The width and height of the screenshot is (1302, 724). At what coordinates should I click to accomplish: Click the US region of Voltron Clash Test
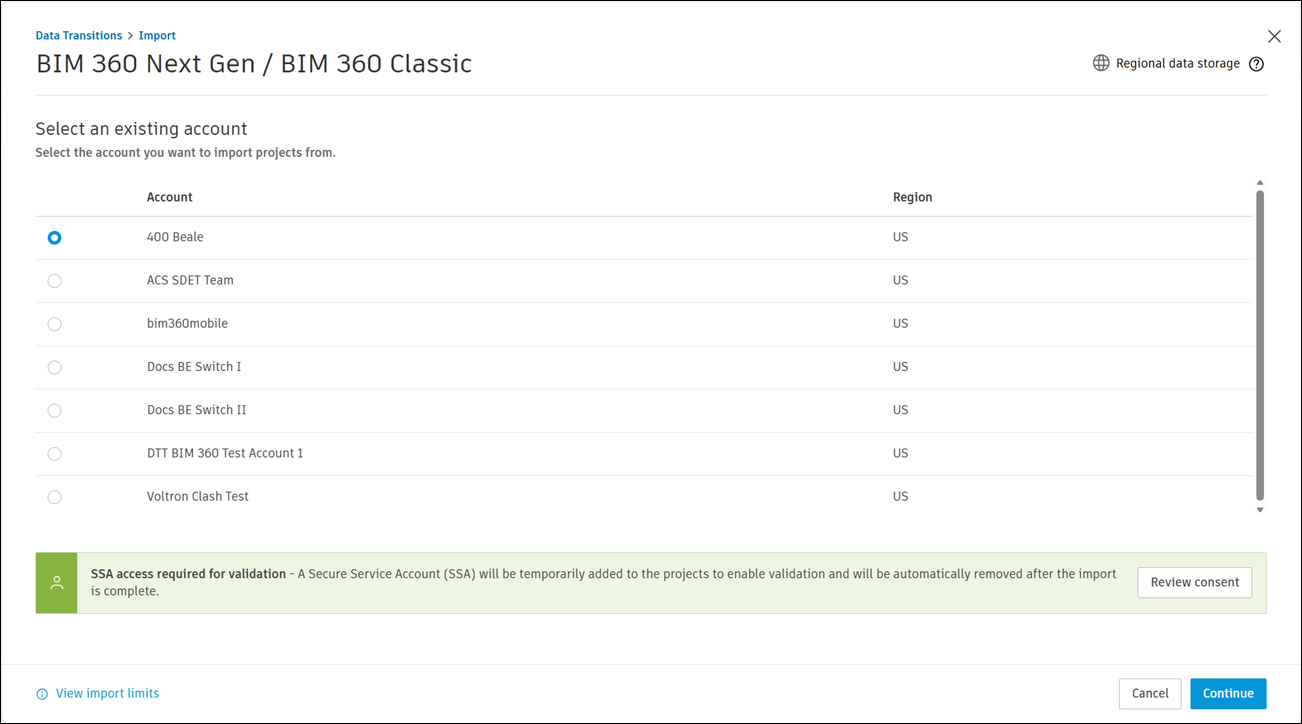(900, 496)
